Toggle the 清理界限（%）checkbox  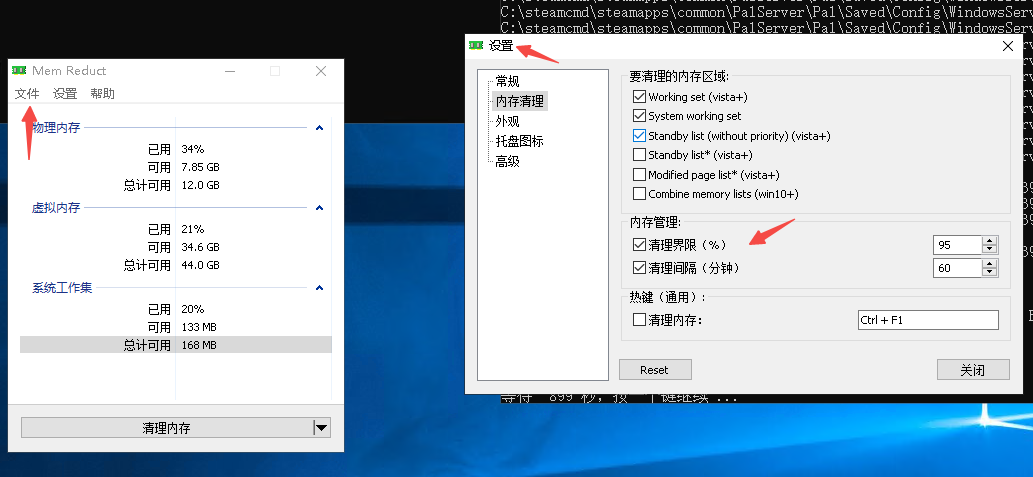click(x=639, y=245)
